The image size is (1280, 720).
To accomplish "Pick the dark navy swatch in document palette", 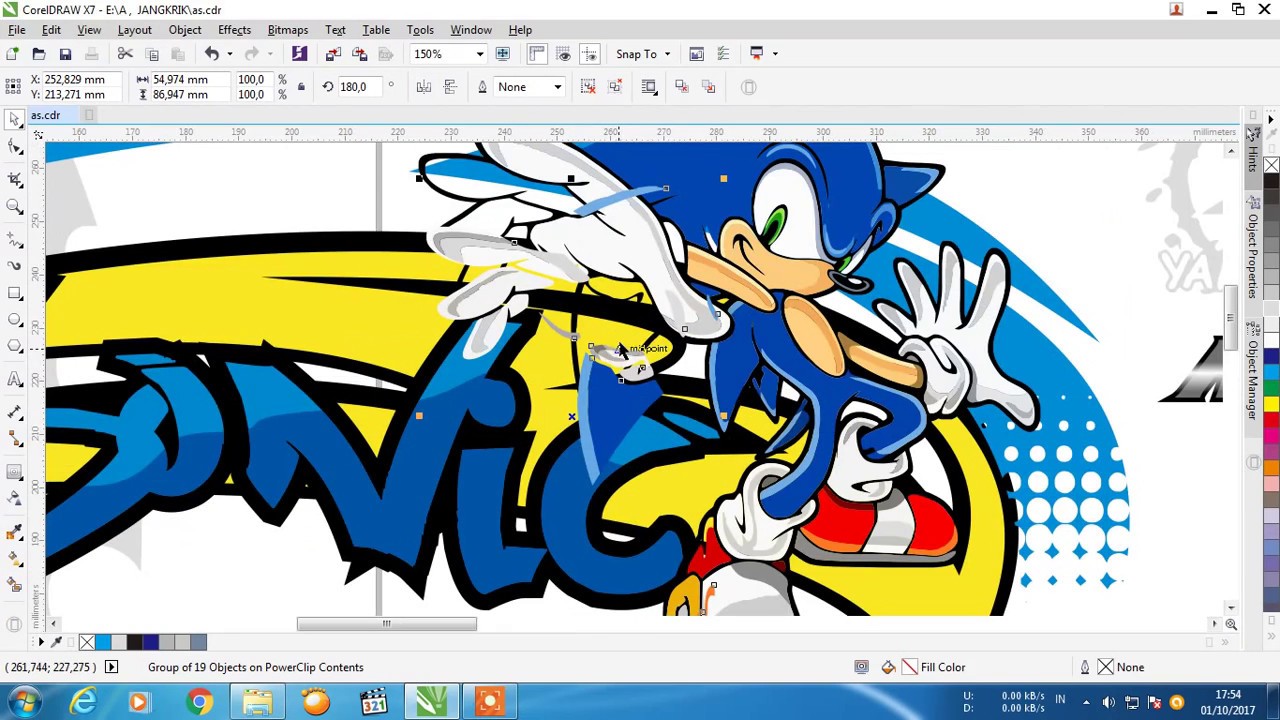I will [151, 642].
